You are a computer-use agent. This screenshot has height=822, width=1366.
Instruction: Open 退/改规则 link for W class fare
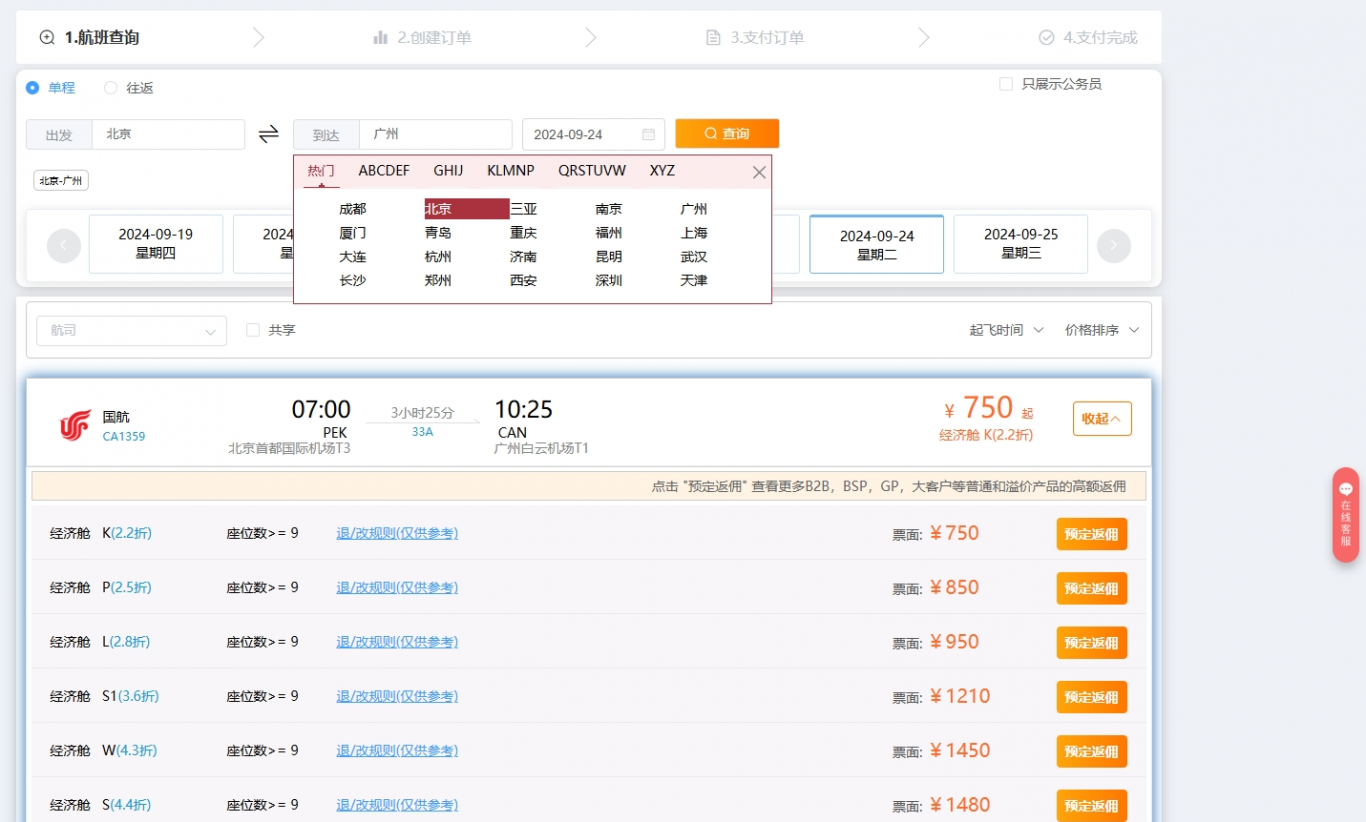397,750
